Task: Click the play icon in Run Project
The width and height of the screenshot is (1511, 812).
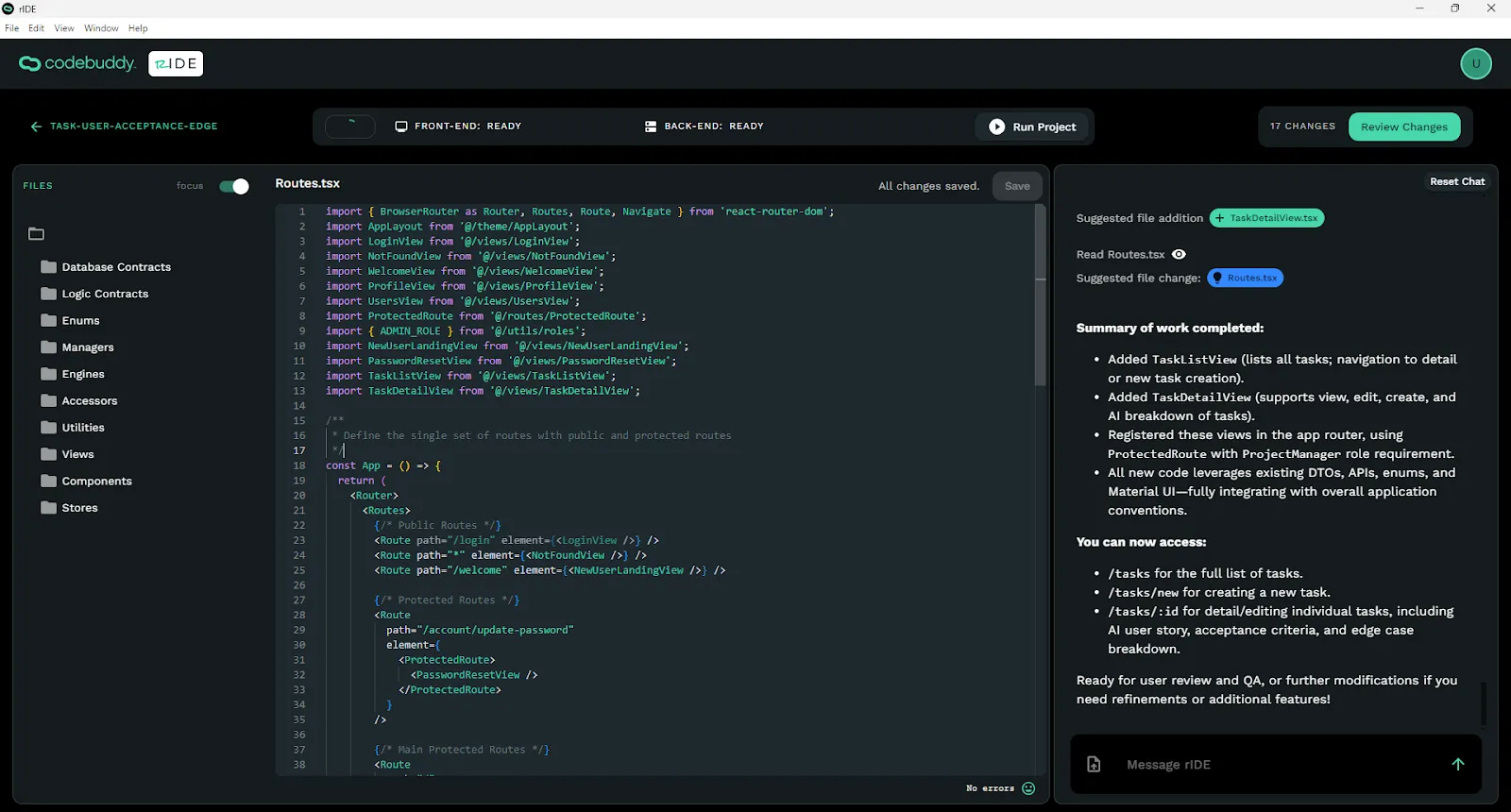Action: coord(996,127)
